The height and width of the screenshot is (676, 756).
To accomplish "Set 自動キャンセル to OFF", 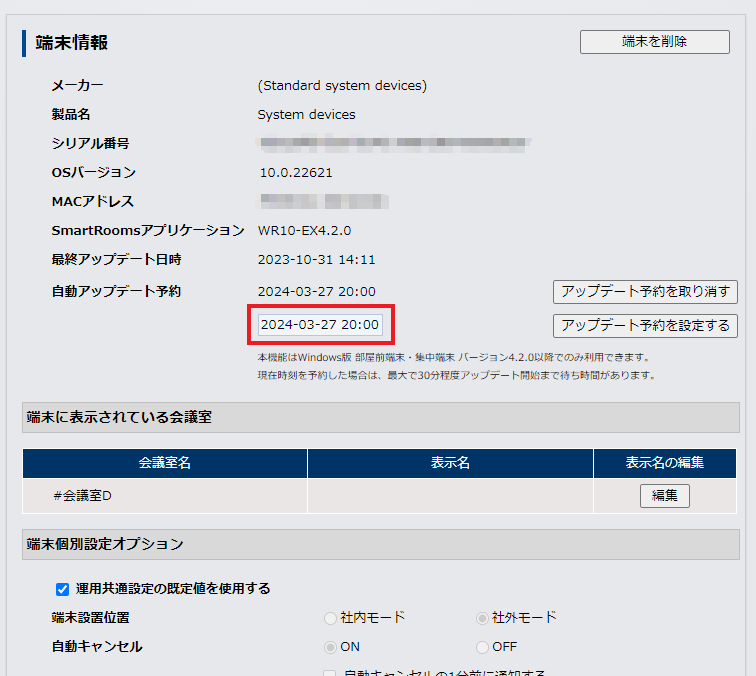I will pos(483,647).
